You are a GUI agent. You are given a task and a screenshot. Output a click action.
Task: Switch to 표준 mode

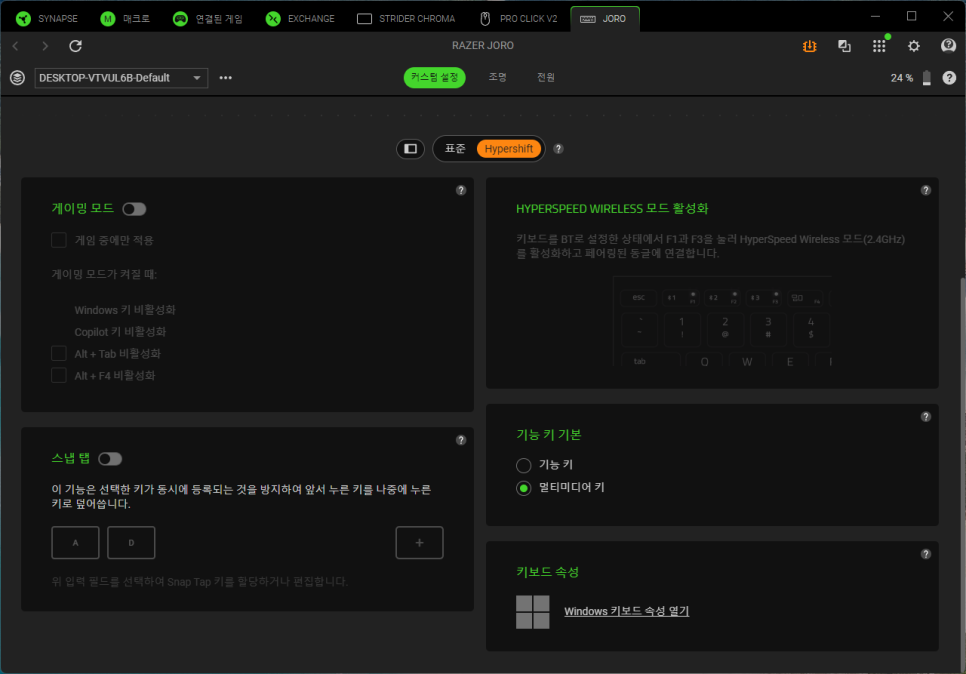tap(455, 149)
